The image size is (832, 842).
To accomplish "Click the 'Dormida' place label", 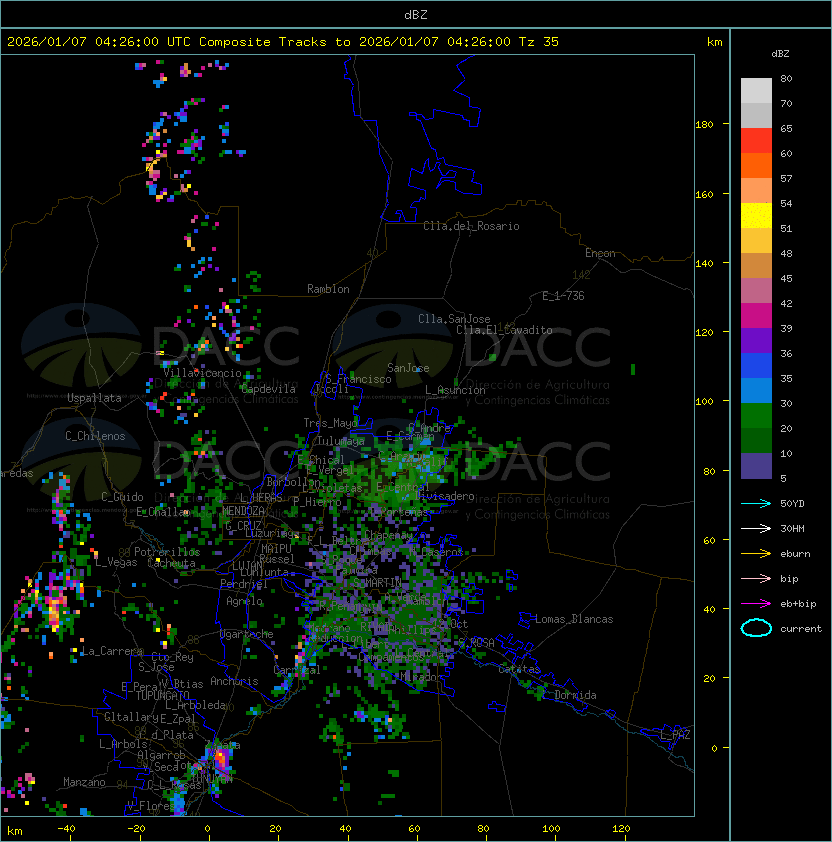I will (575, 695).
